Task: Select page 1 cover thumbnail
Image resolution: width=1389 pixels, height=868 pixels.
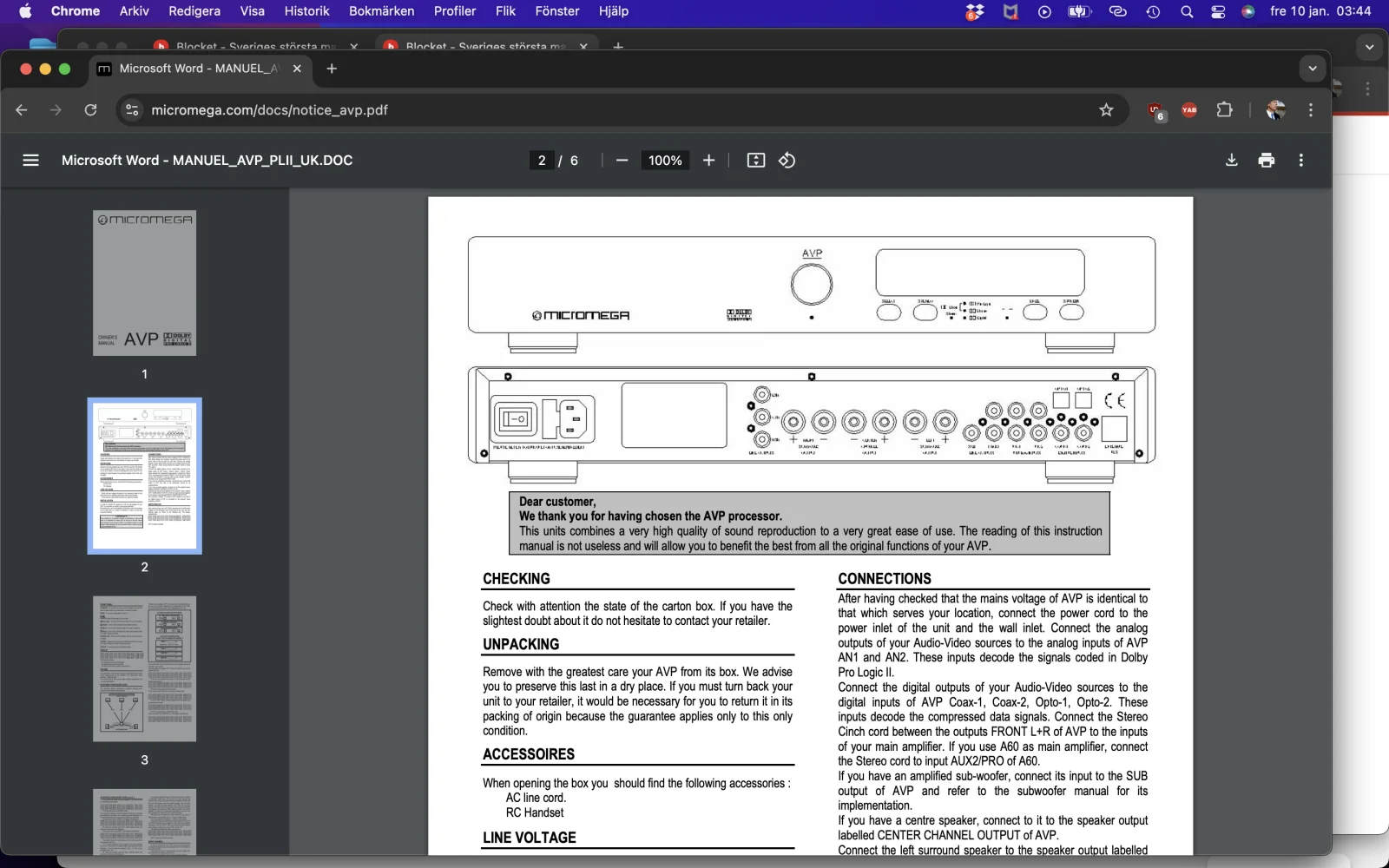Action: 144,283
